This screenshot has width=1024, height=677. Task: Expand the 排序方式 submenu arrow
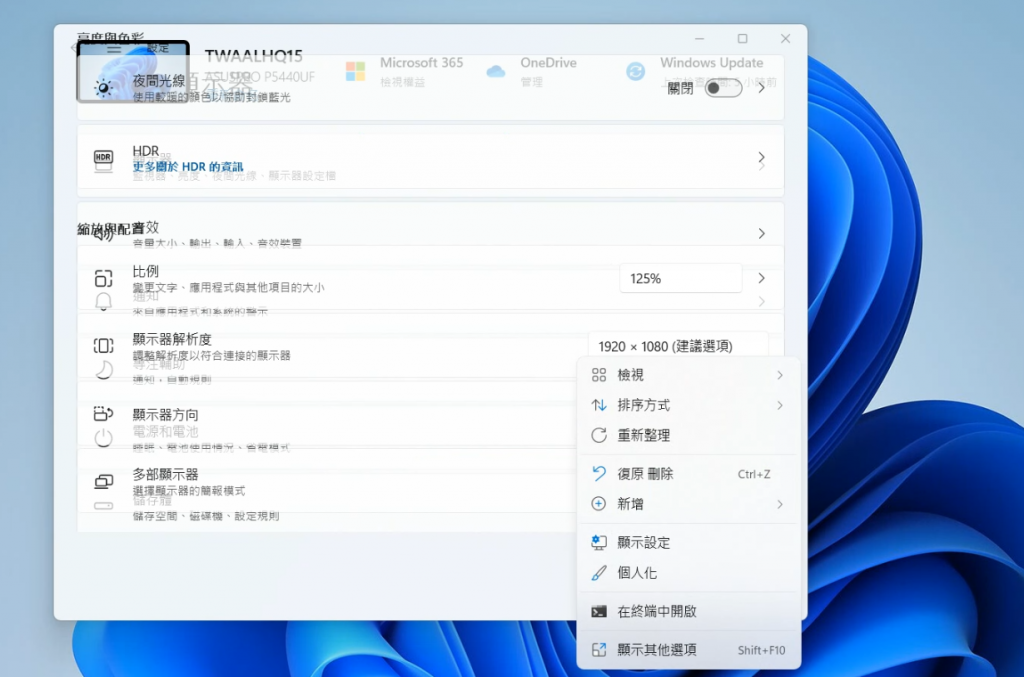pyautogui.click(x=780, y=405)
